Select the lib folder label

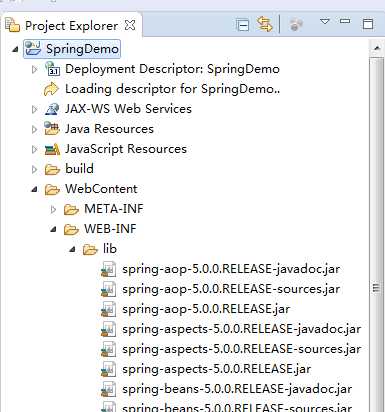coord(110,249)
